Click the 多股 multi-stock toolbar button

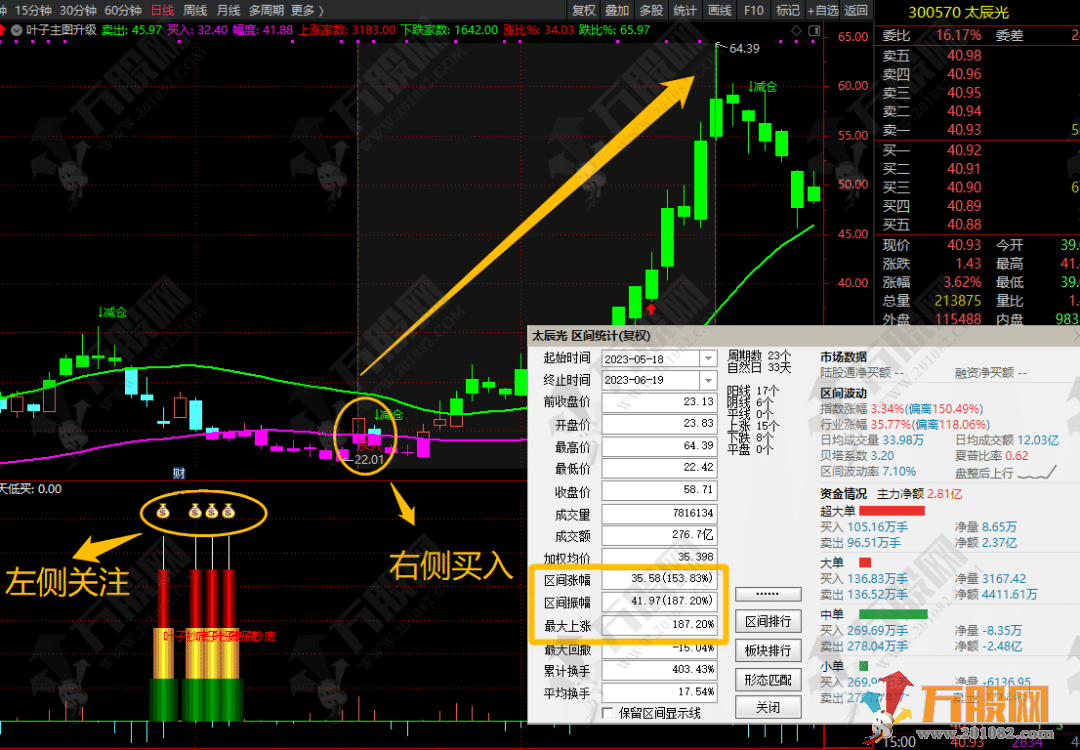point(651,10)
